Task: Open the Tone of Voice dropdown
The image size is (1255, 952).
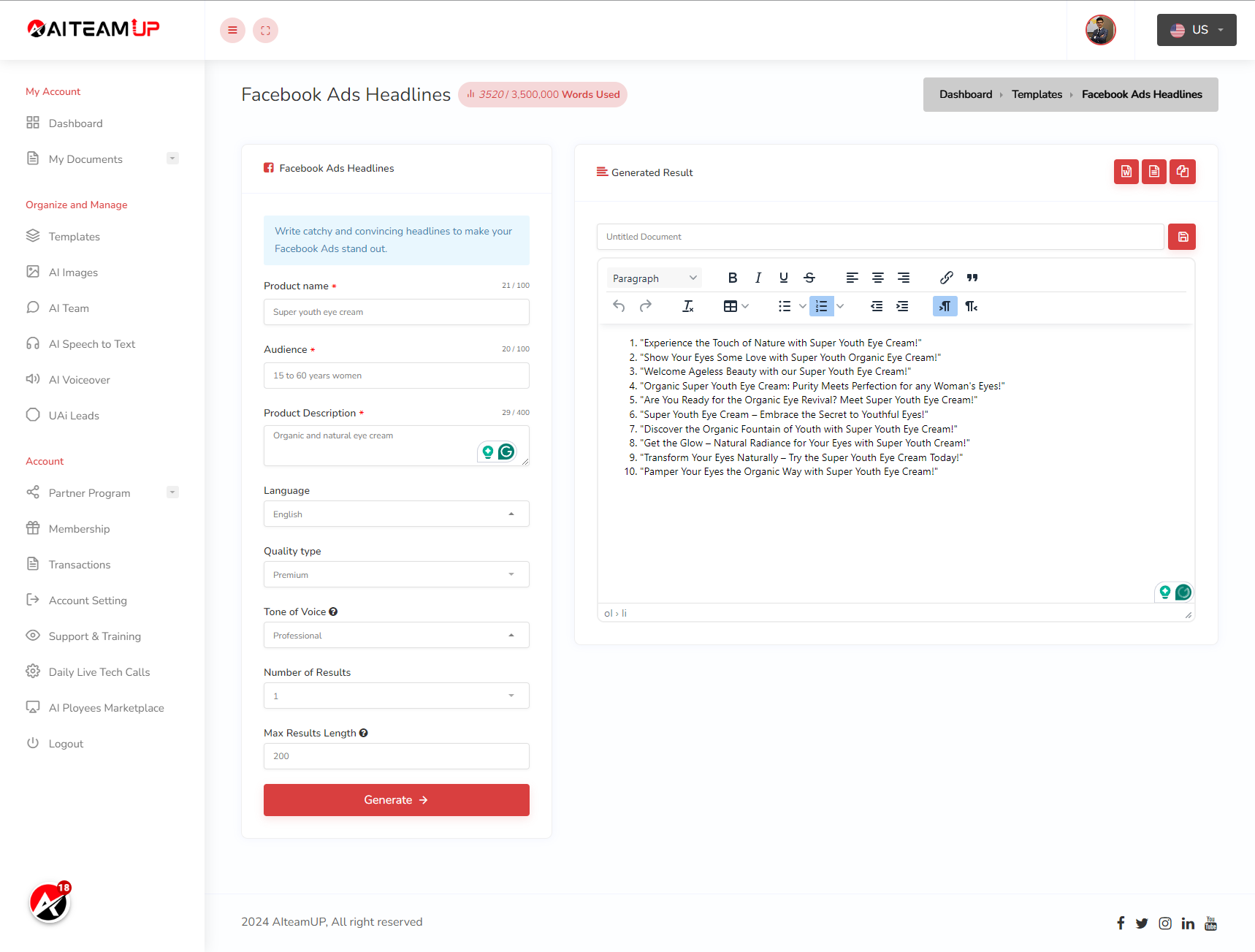Action: [396, 636]
